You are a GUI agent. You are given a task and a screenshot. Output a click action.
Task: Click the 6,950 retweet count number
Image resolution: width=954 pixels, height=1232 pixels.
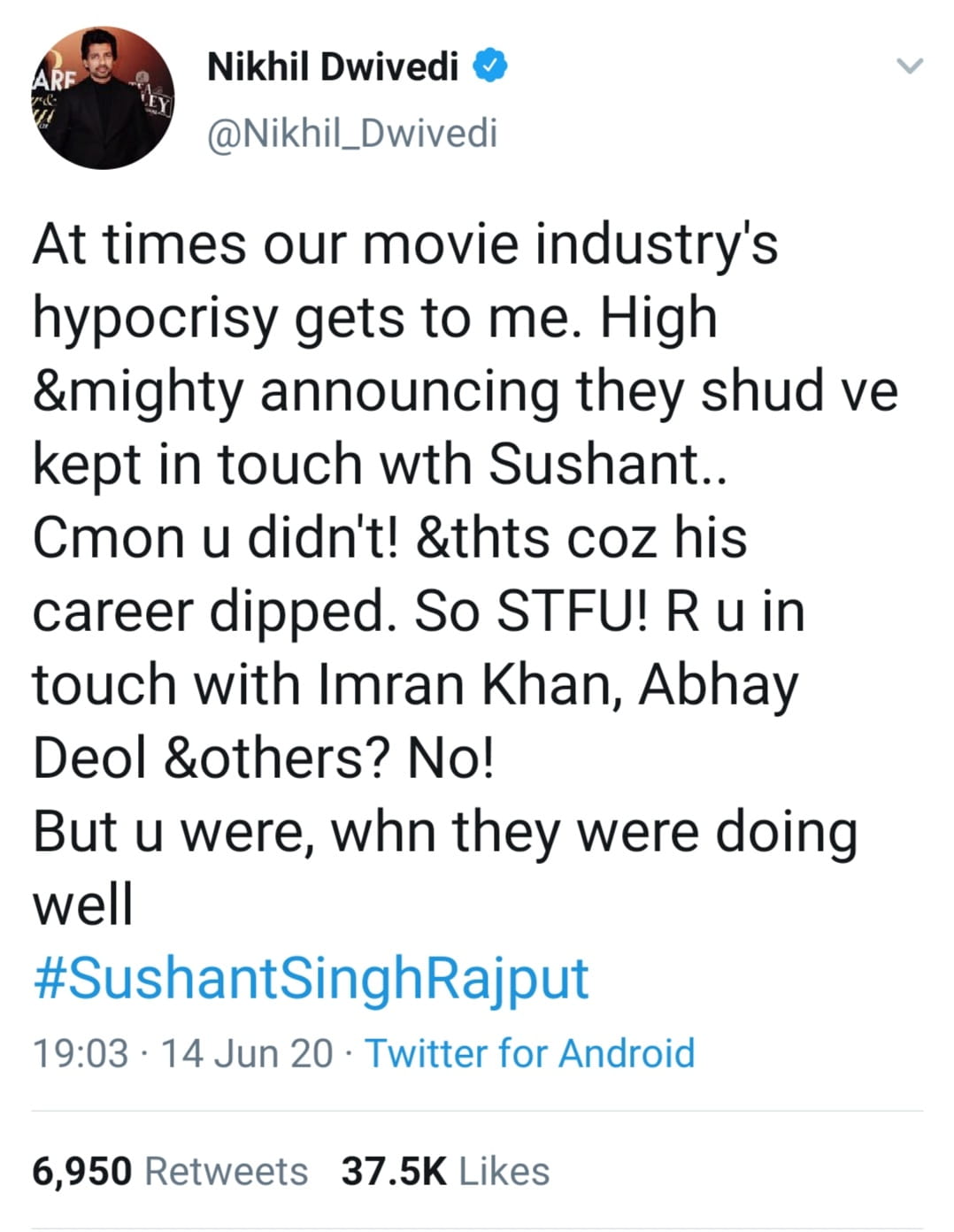[81, 1171]
